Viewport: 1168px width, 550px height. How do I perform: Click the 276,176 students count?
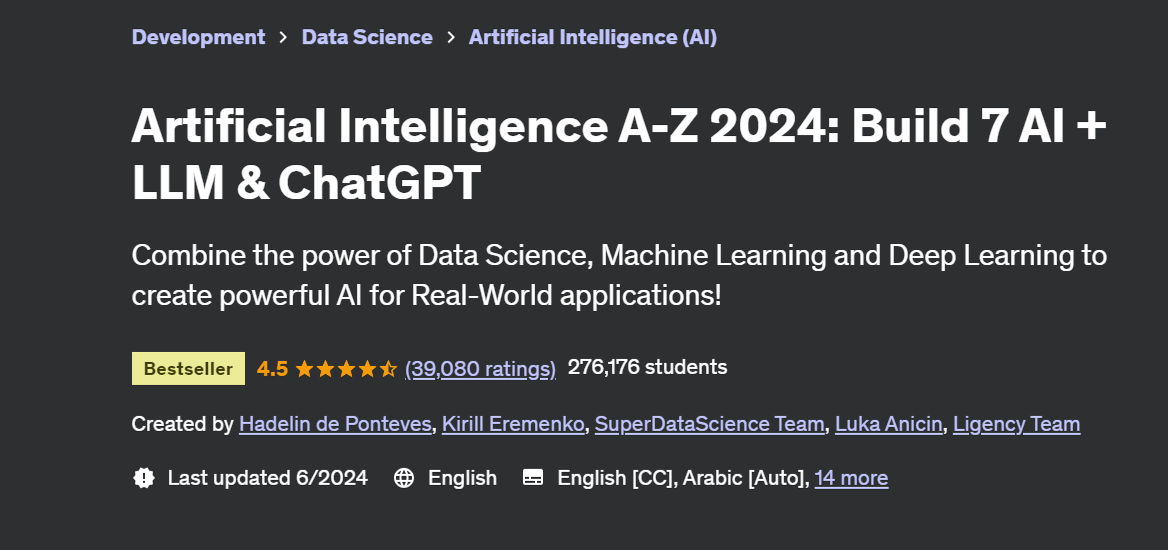(647, 367)
